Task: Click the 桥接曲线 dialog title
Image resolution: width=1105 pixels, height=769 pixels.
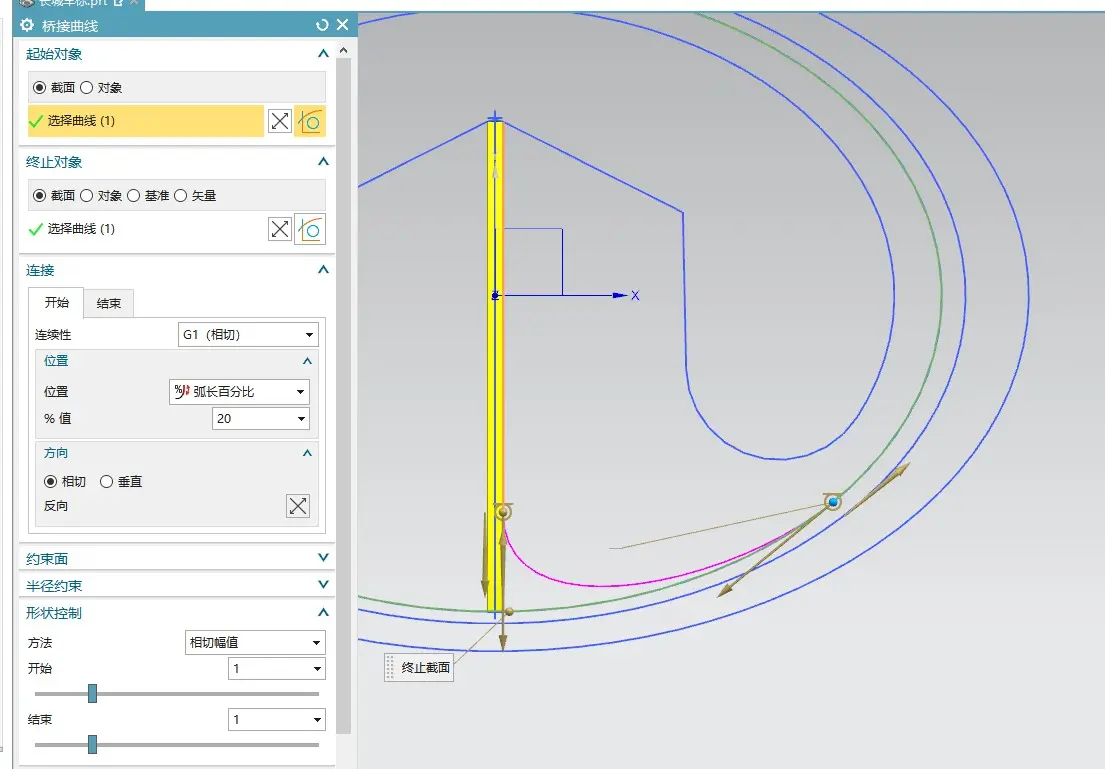Action: point(70,26)
